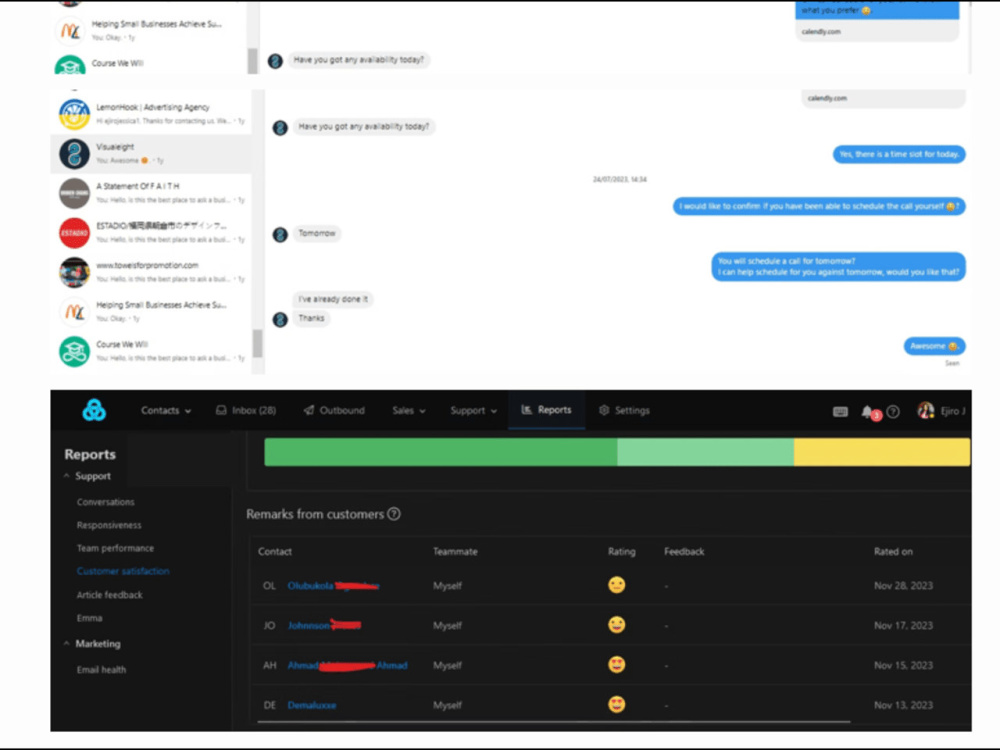
Task: Select the Visualeight conversation
Action: 151,154
